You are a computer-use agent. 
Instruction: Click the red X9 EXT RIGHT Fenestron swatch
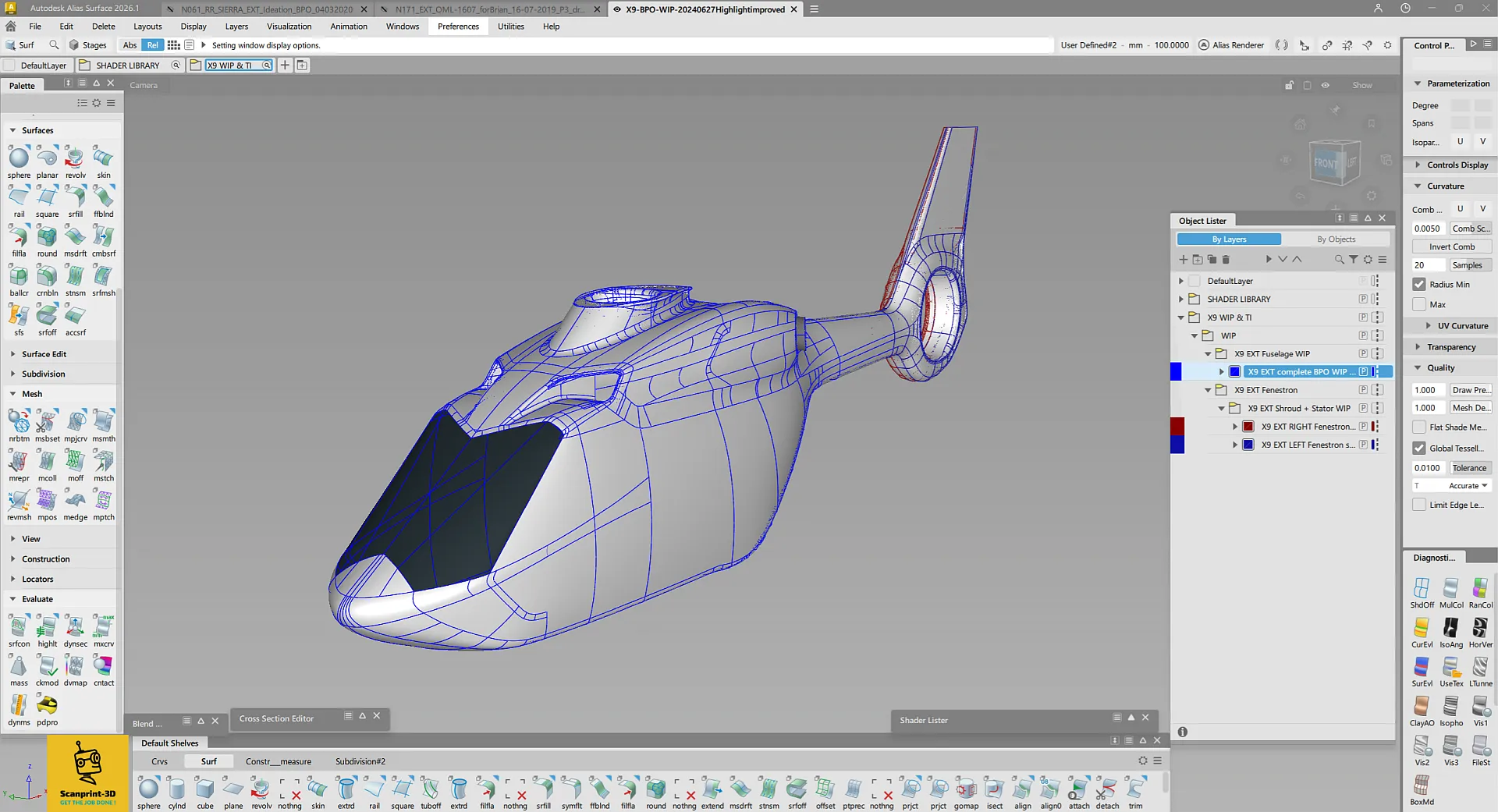click(1248, 427)
